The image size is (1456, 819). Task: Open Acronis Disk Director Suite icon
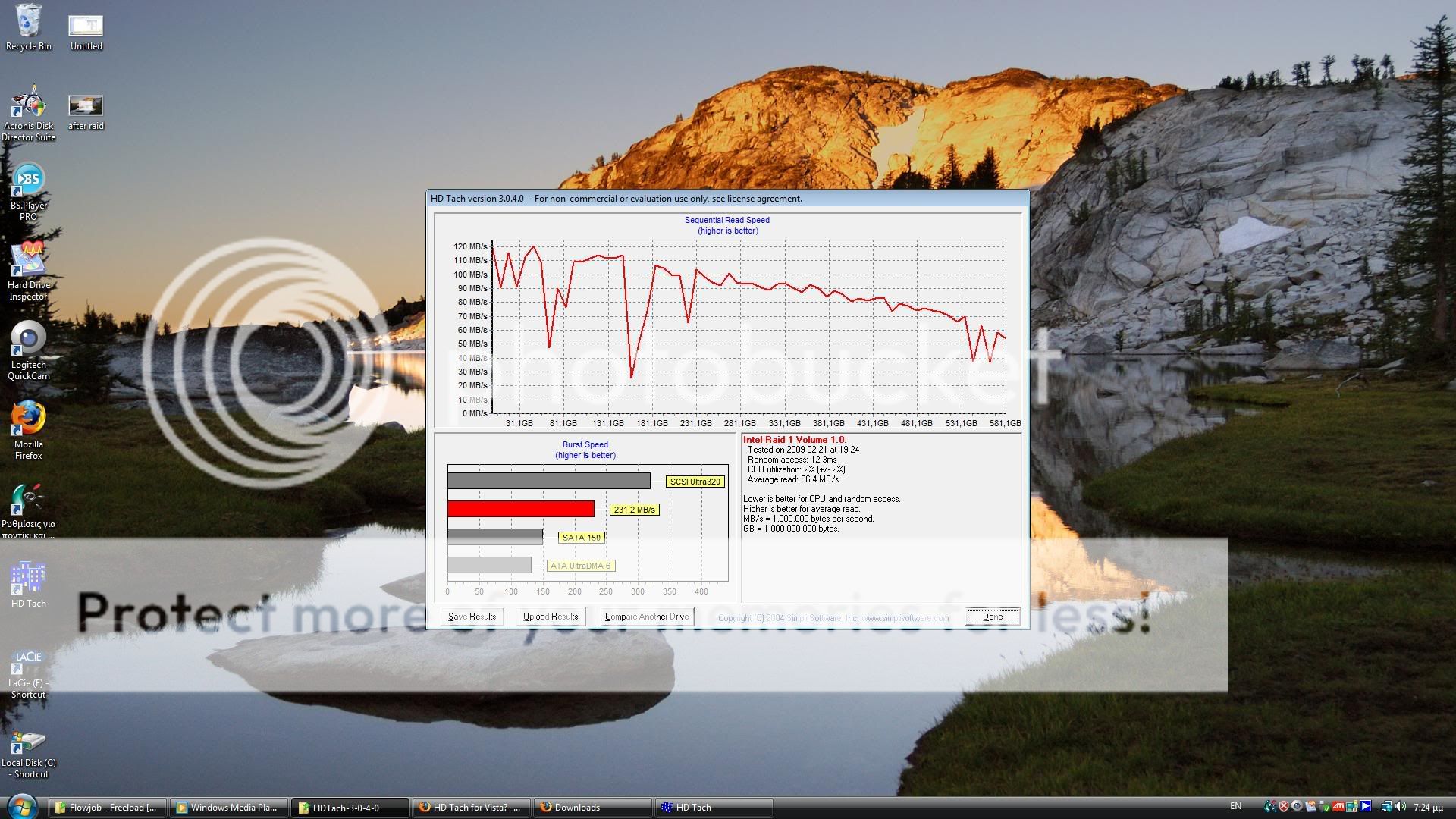[x=29, y=106]
